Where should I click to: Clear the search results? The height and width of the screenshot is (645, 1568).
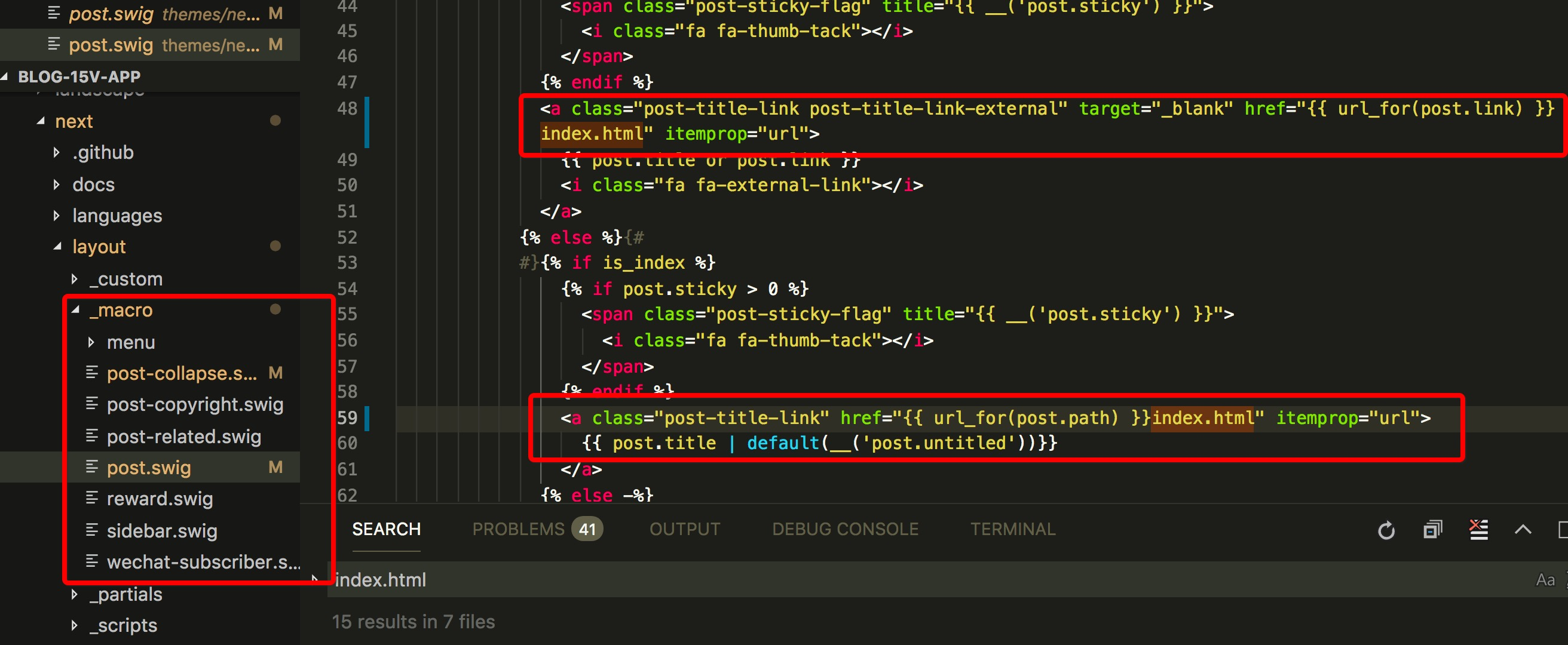click(1478, 530)
